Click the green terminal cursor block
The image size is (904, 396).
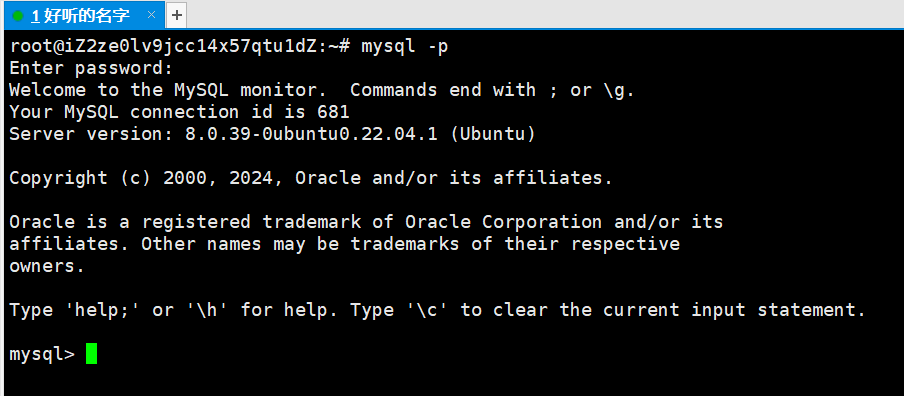pos(92,353)
